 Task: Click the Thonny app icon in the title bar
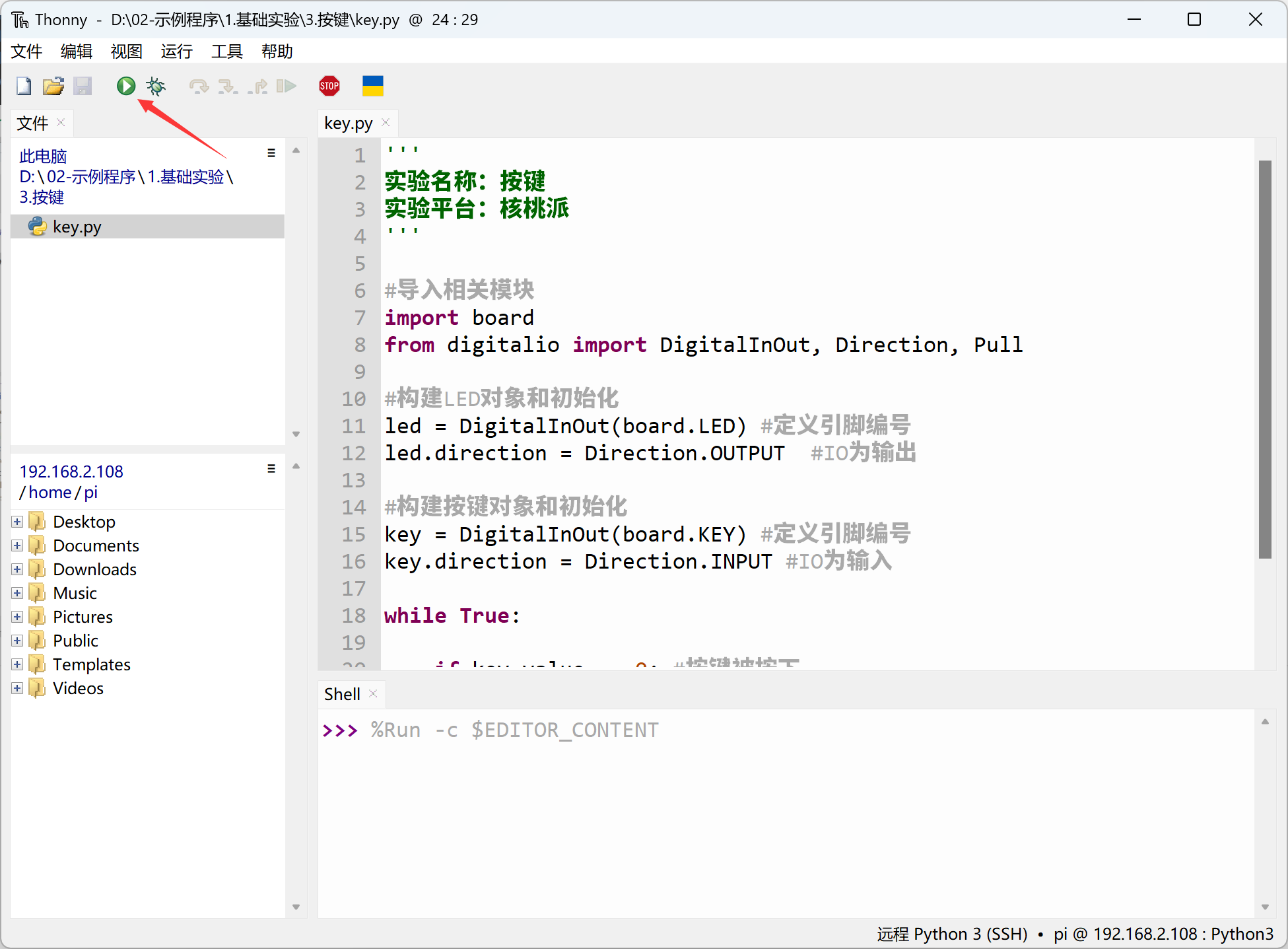(x=20, y=20)
